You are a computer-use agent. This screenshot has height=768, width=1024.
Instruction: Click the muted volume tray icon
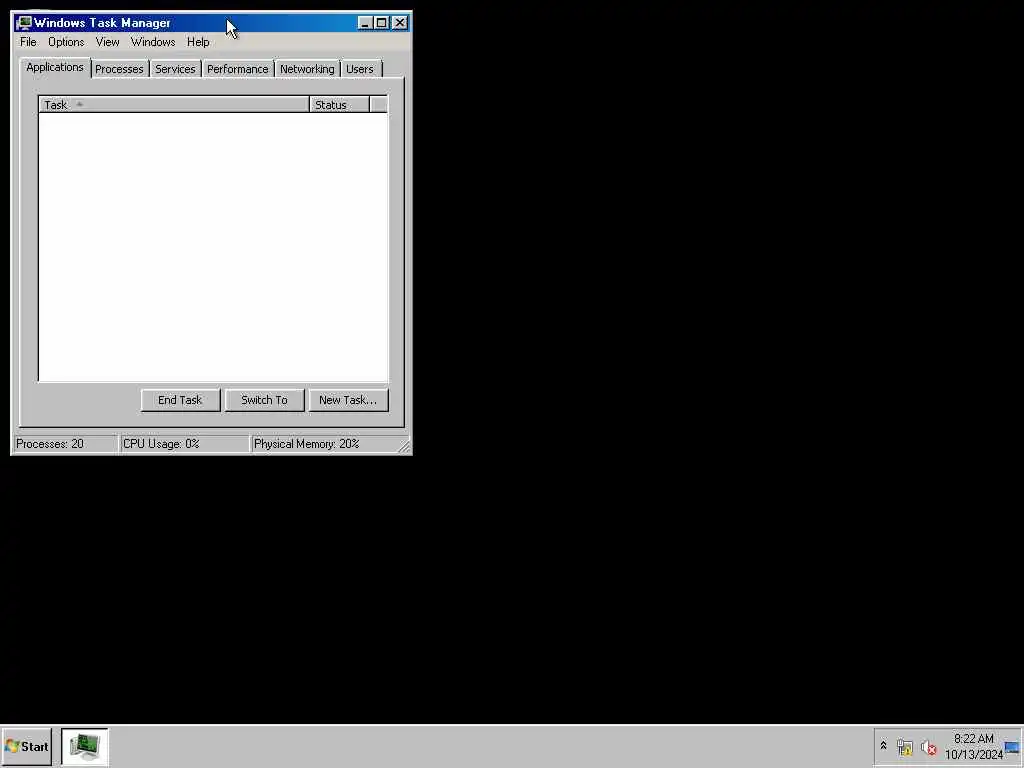[x=928, y=747]
